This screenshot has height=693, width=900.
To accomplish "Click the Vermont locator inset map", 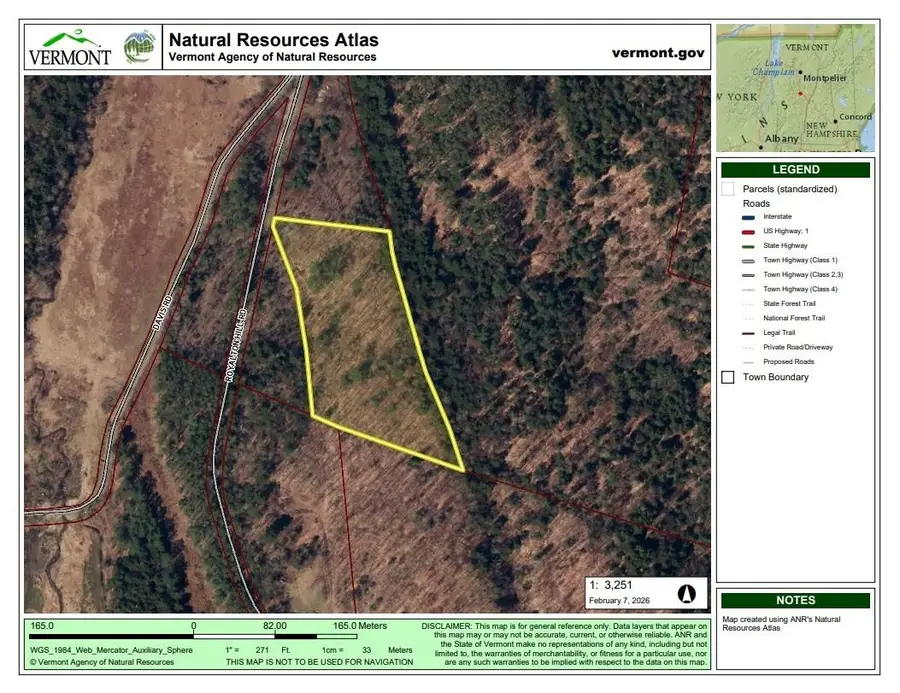I will [795, 87].
